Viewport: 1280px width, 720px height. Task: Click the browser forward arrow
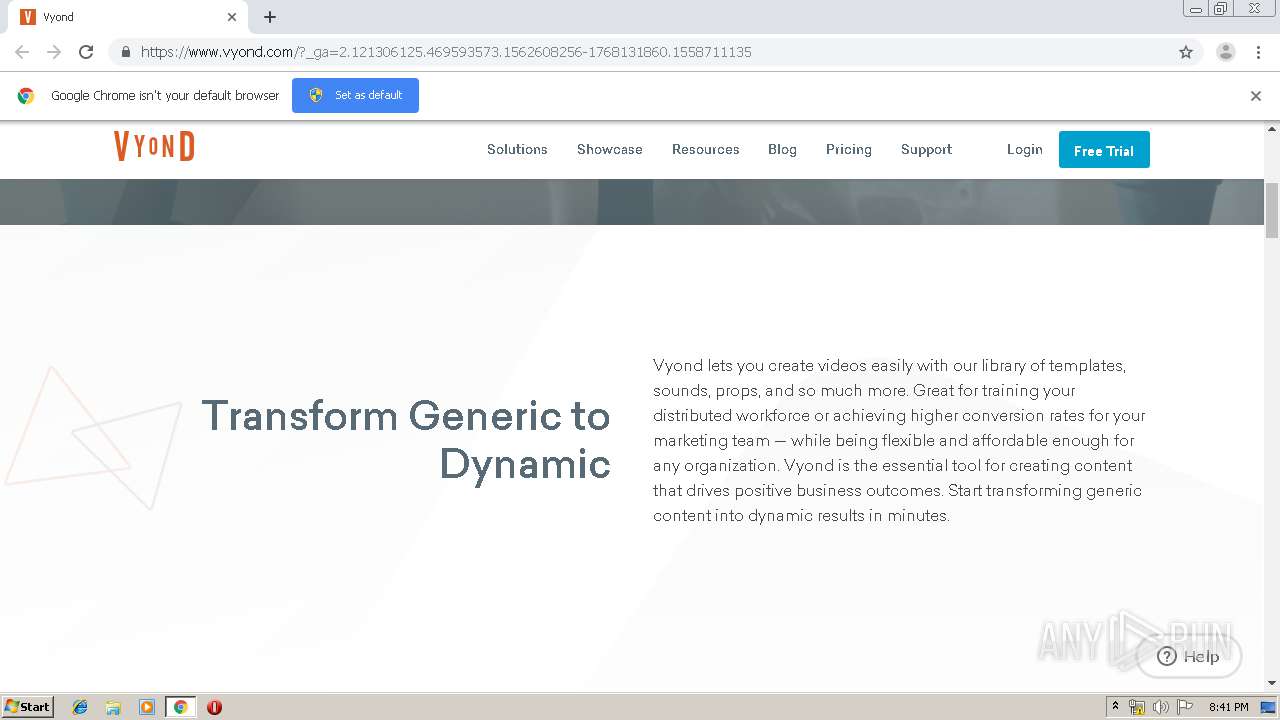[x=54, y=52]
